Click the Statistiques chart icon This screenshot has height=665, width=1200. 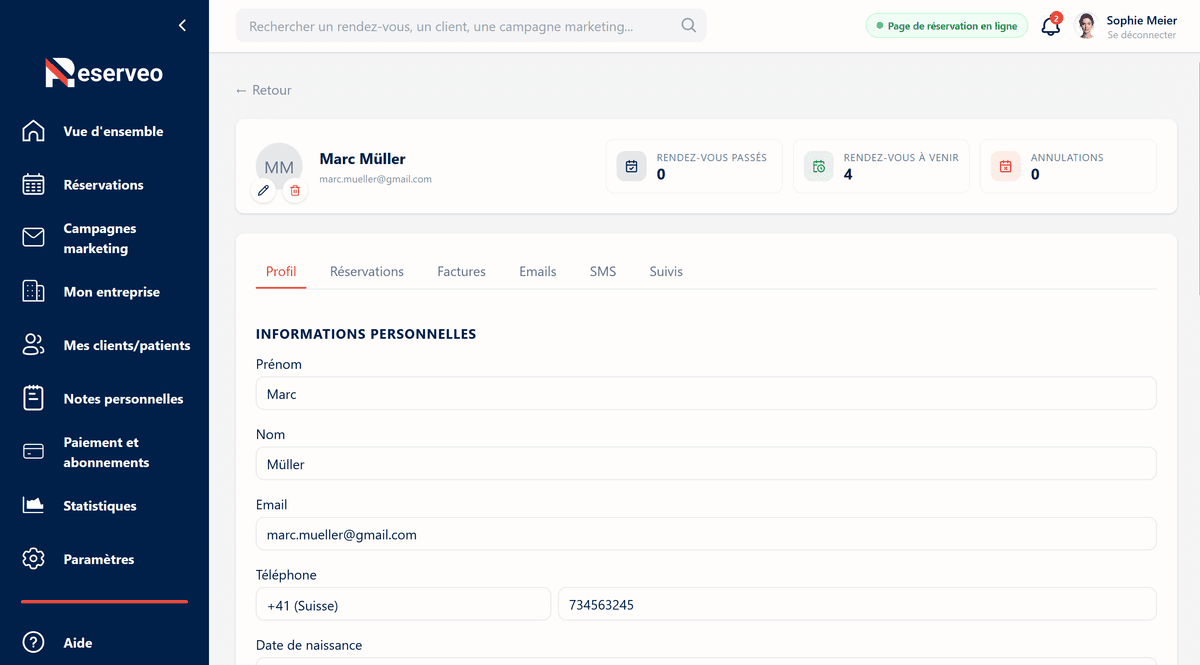[34, 506]
